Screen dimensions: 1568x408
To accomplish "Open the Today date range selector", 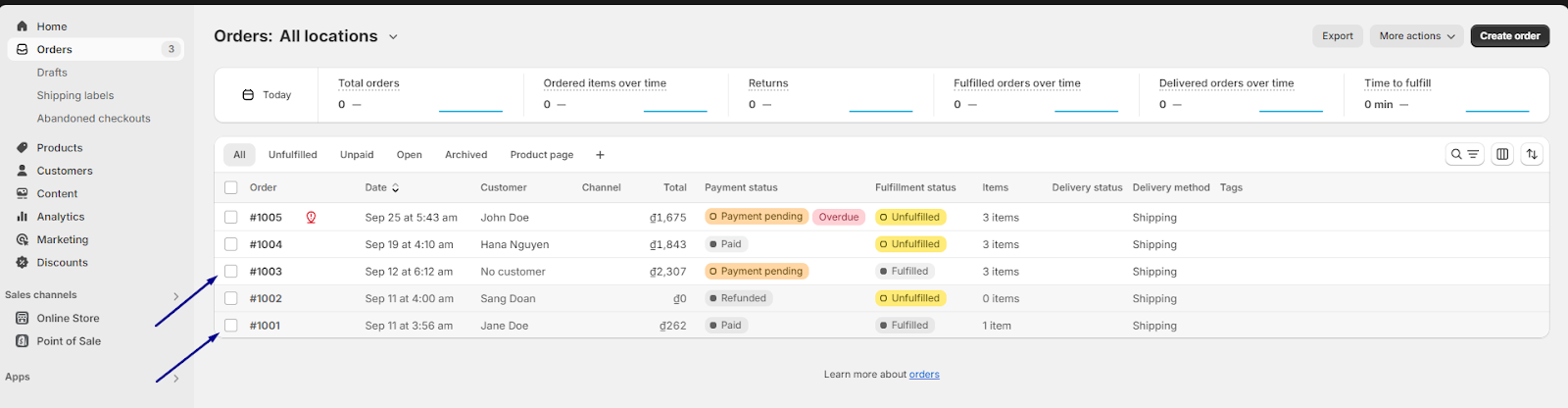I will pos(267,95).
